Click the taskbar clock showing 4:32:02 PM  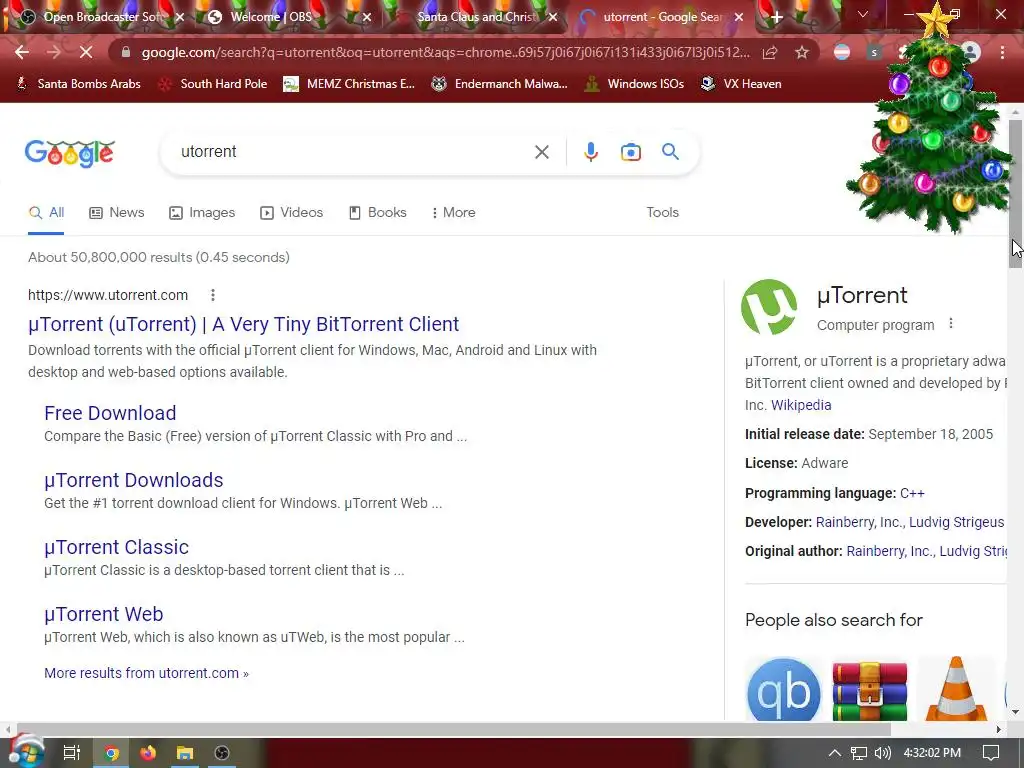pos(932,753)
